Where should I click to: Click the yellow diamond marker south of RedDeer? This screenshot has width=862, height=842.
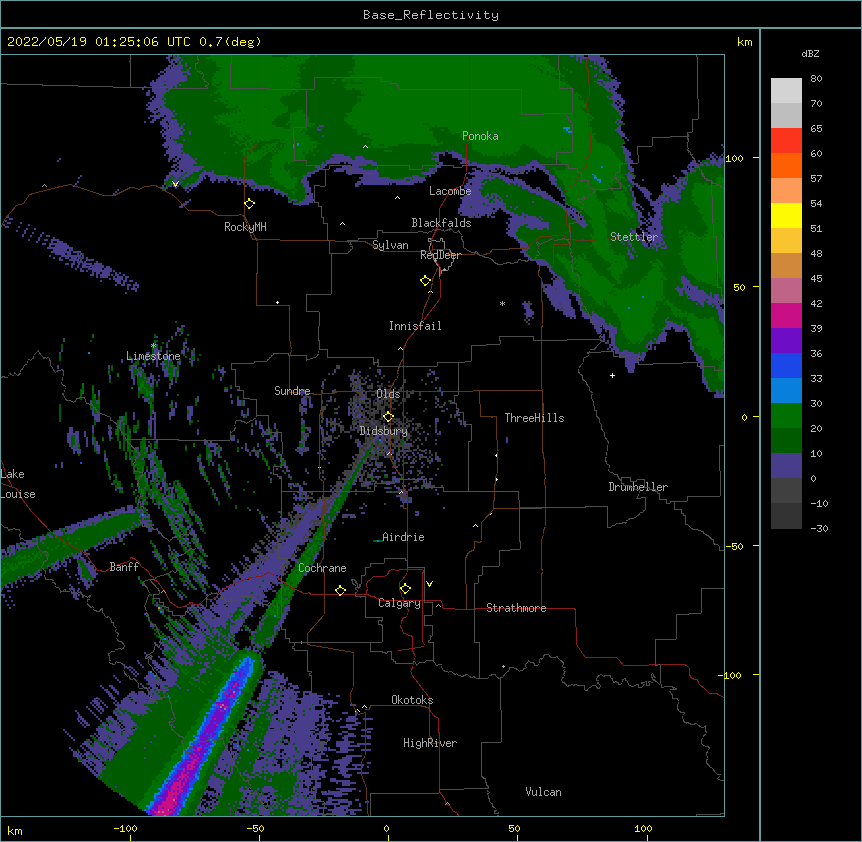[426, 281]
